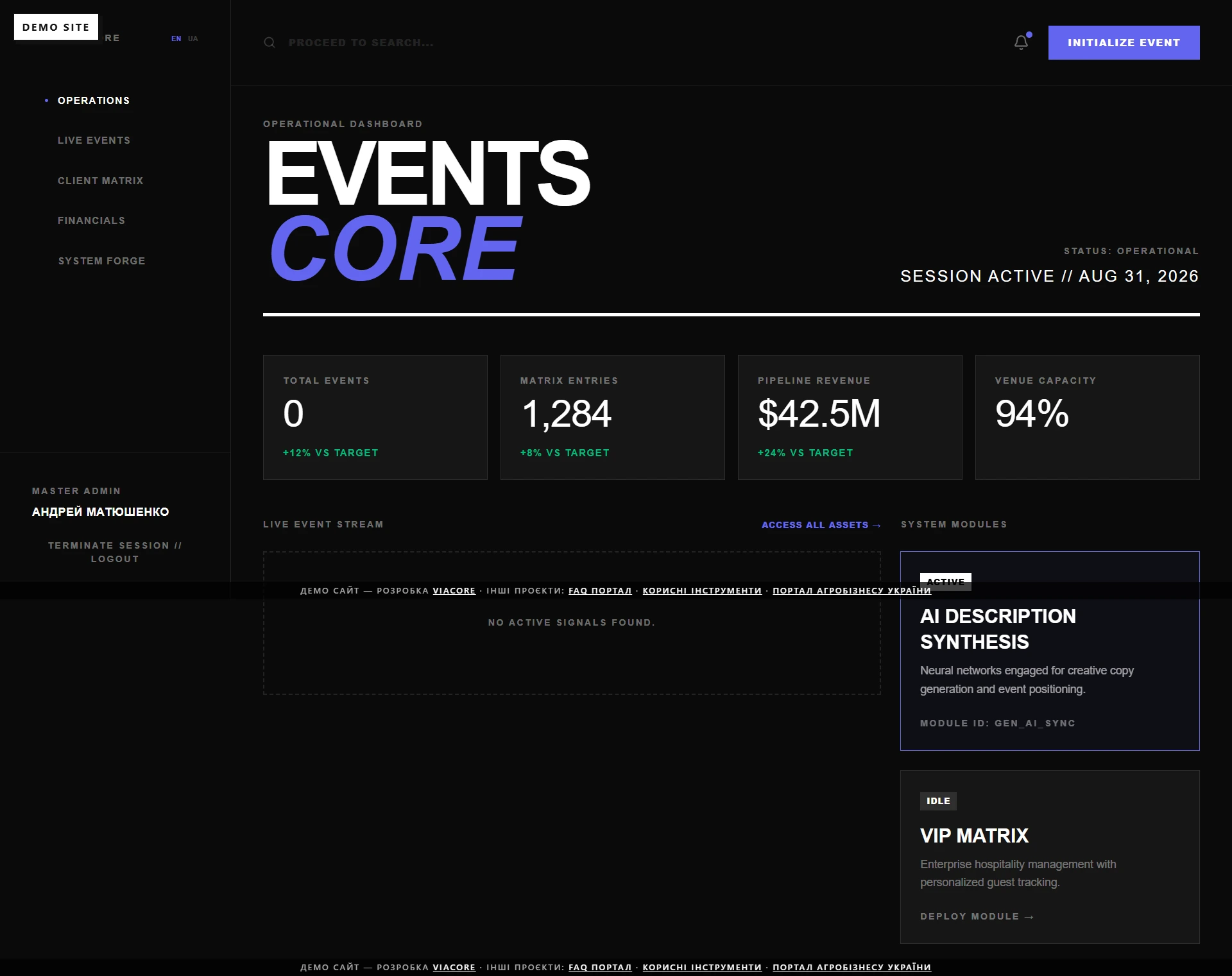This screenshot has width=1232, height=976.
Task: Select the Matrix Entries 1,284 card
Action: click(613, 417)
